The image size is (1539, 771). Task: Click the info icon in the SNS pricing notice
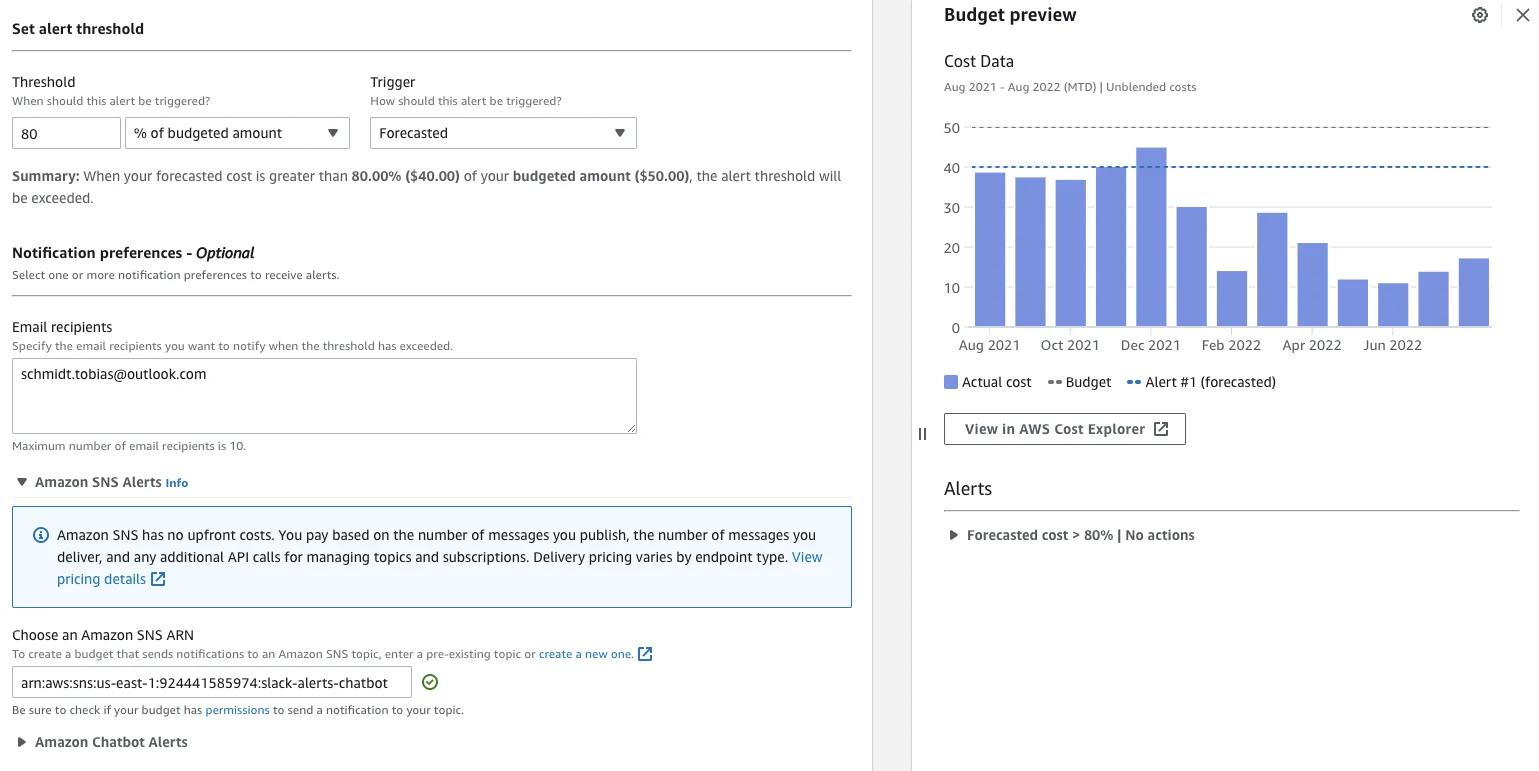point(39,534)
